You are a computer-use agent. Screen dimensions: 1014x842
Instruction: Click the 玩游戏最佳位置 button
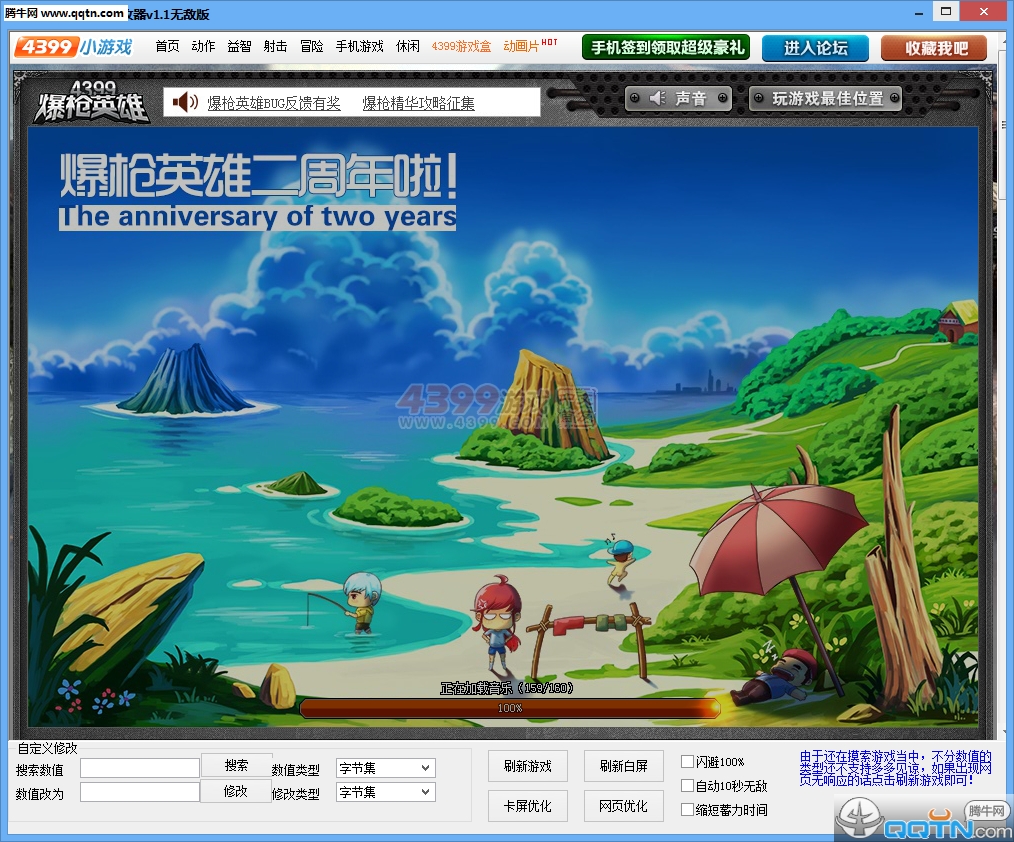pyautogui.click(x=826, y=98)
